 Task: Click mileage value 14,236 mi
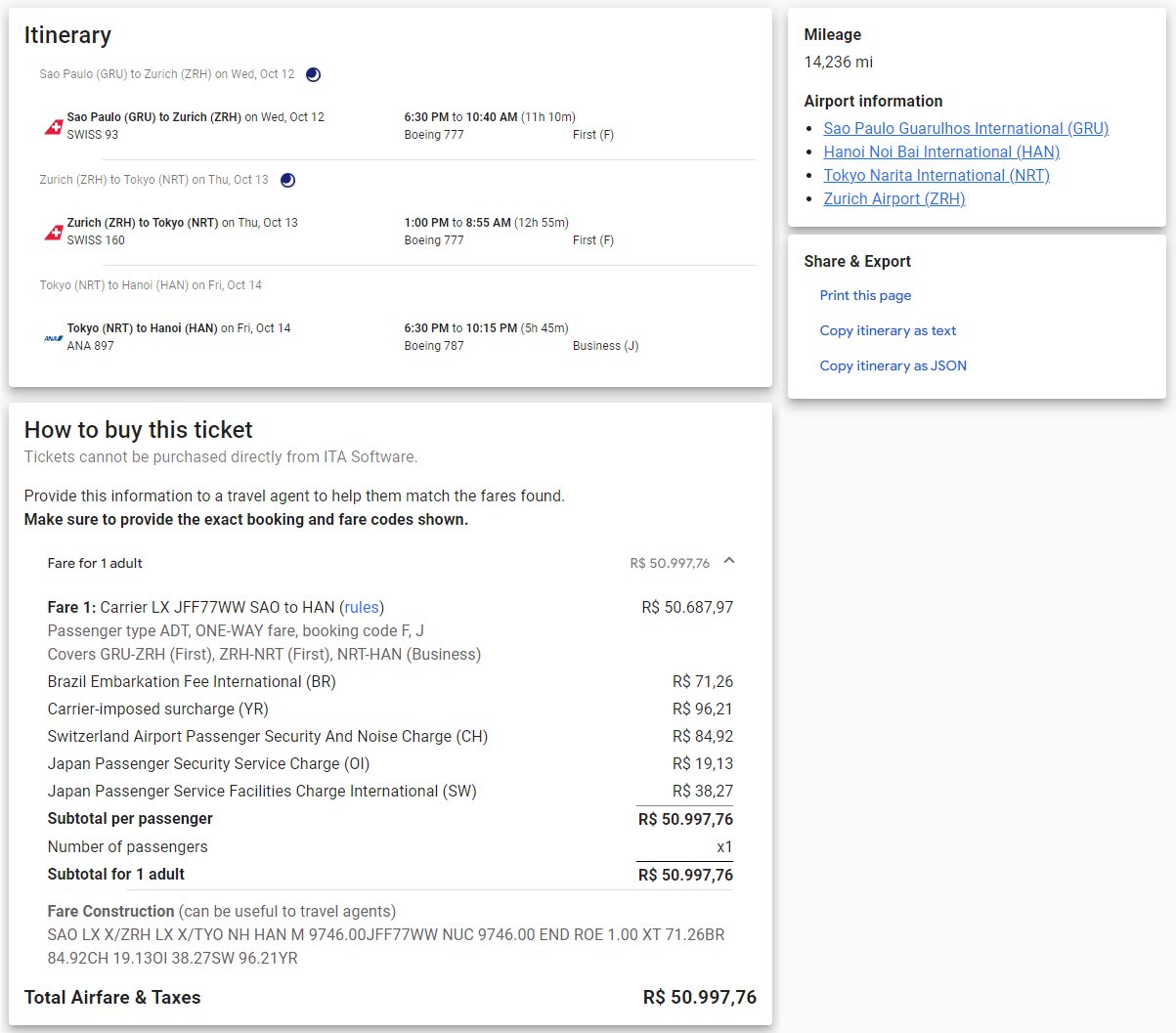[839, 62]
